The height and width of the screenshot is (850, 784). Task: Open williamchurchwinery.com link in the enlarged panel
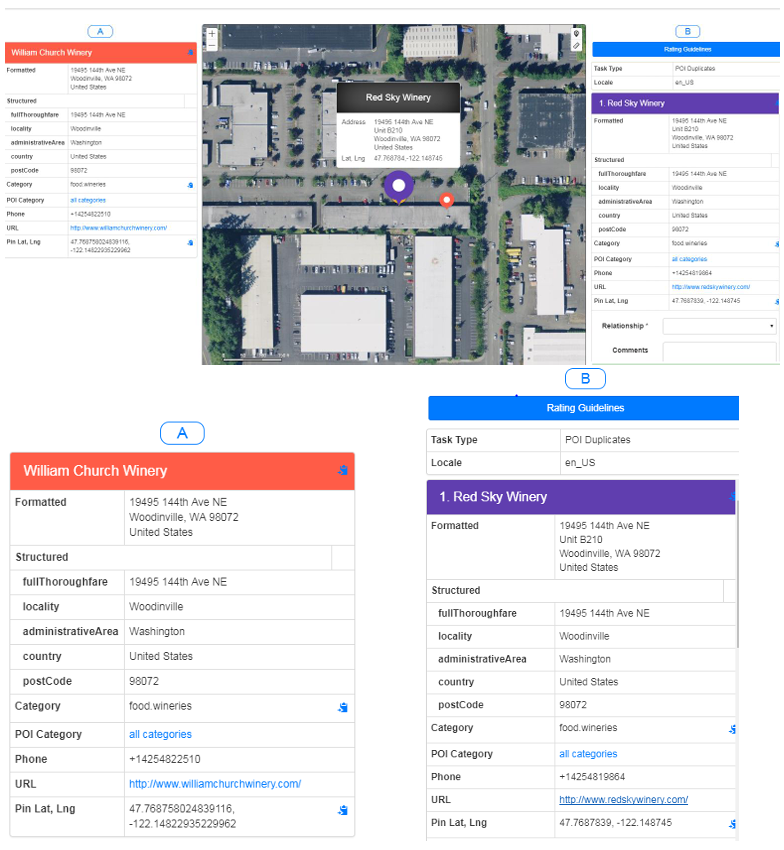pos(215,784)
